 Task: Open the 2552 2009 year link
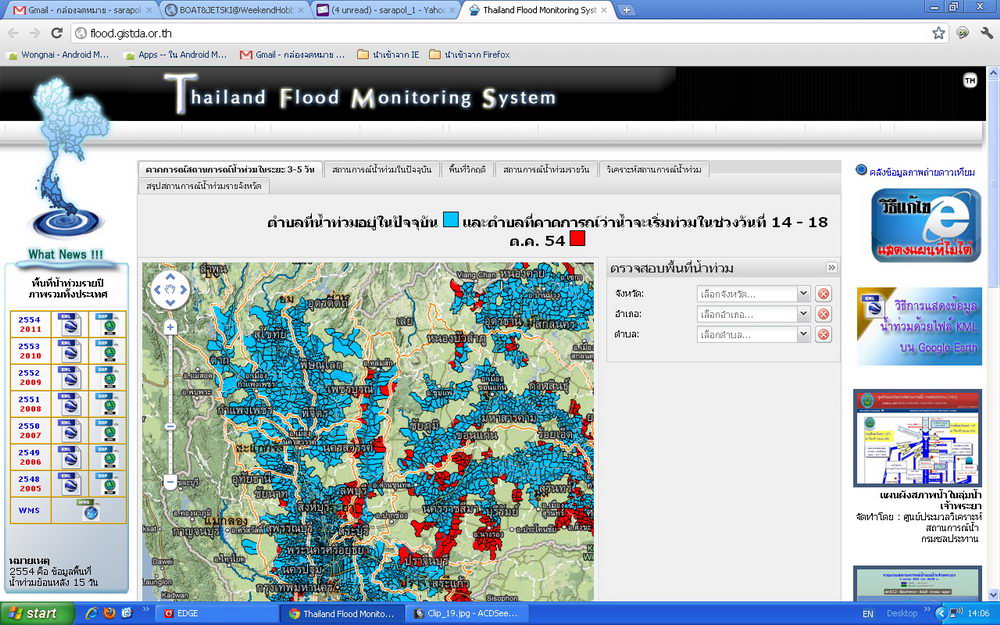click(x=30, y=377)
